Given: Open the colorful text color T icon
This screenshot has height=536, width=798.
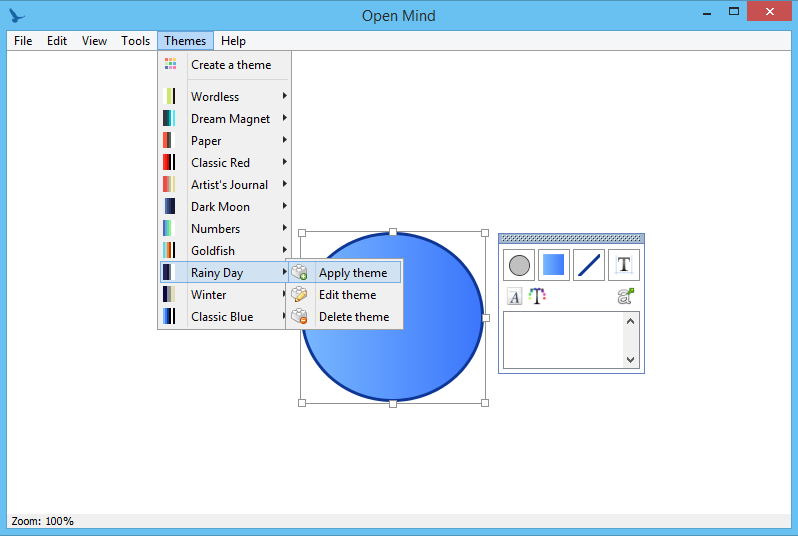Looking at the screenshot, I should pos(537,296).
